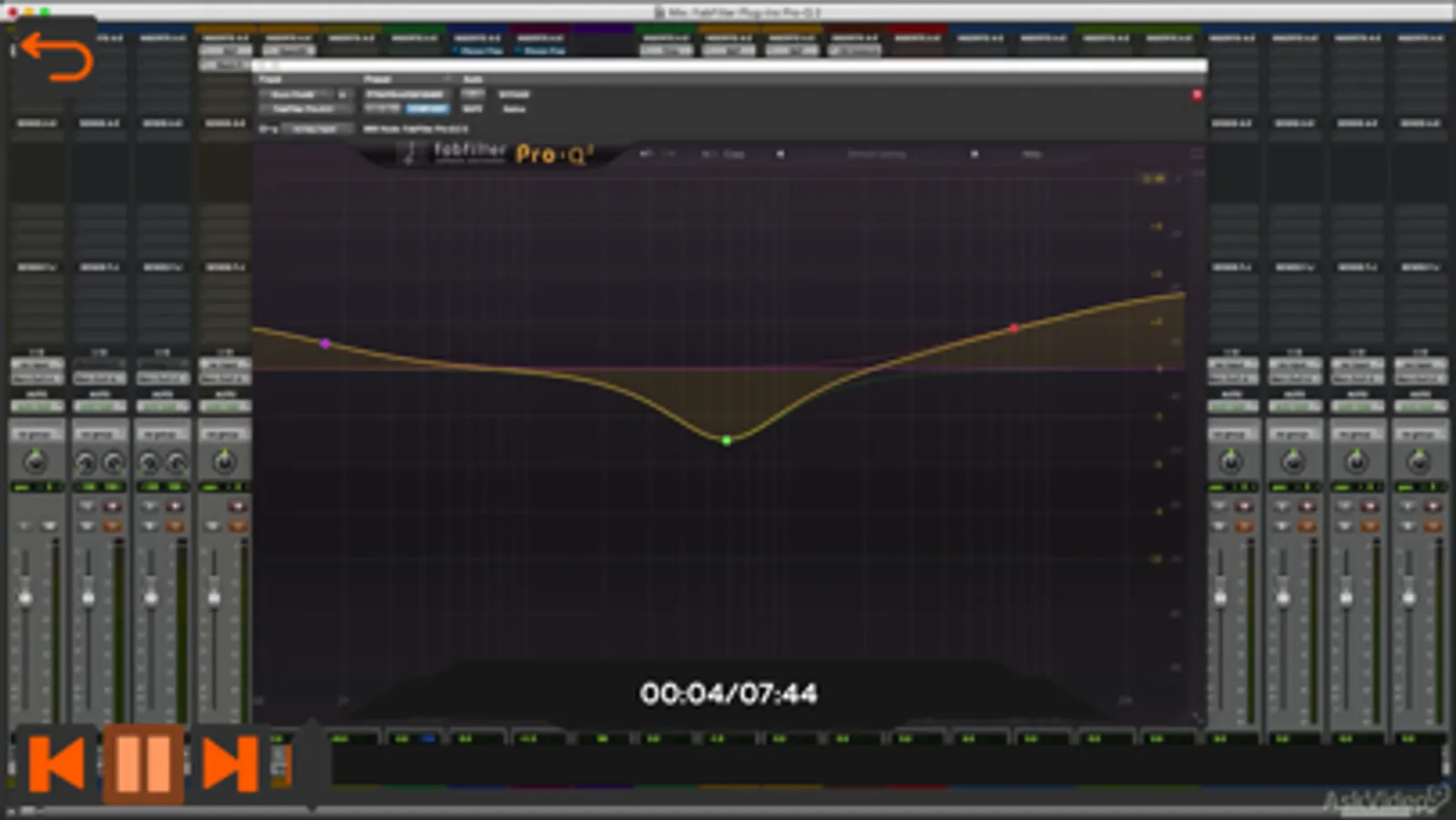Go back with the orange return arrow
1456x820 pixels.
click(x=56, y=57)
